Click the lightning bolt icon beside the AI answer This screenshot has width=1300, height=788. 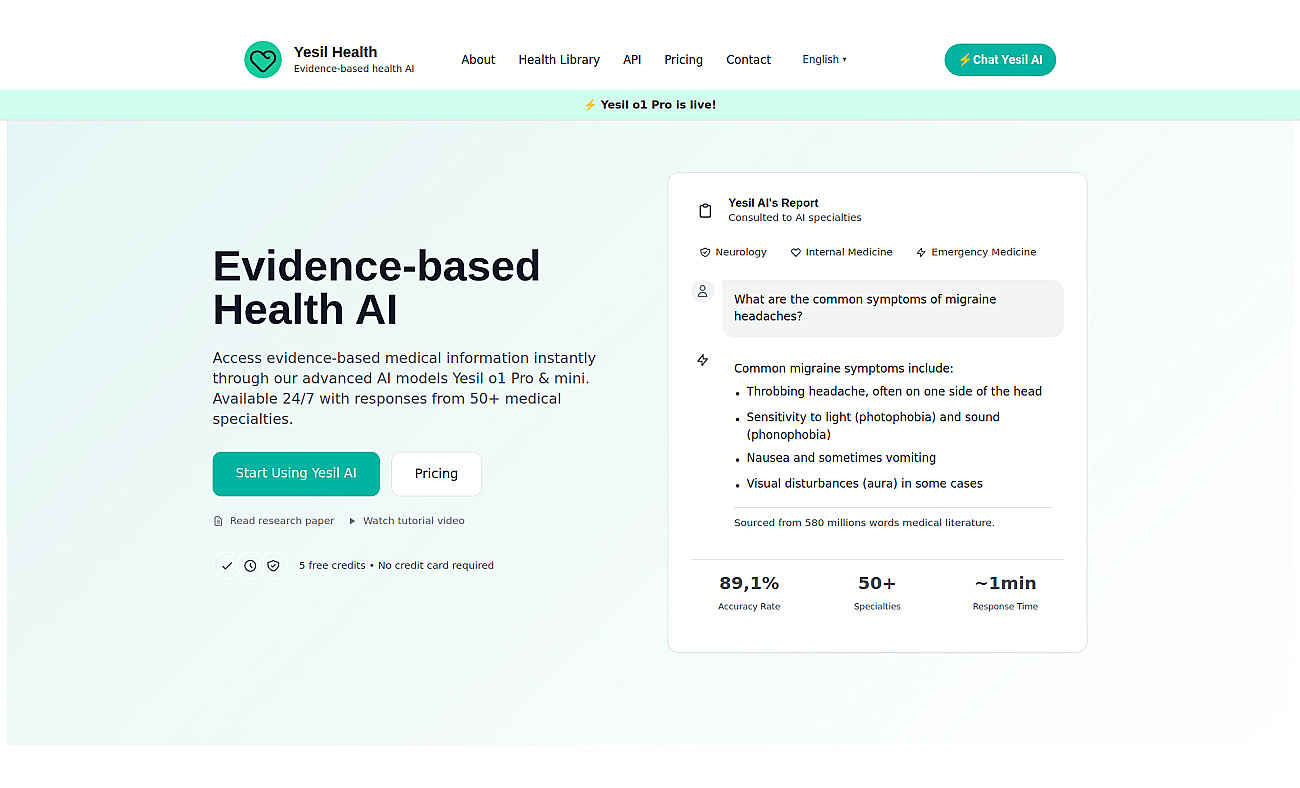click(x=703, y=360)
